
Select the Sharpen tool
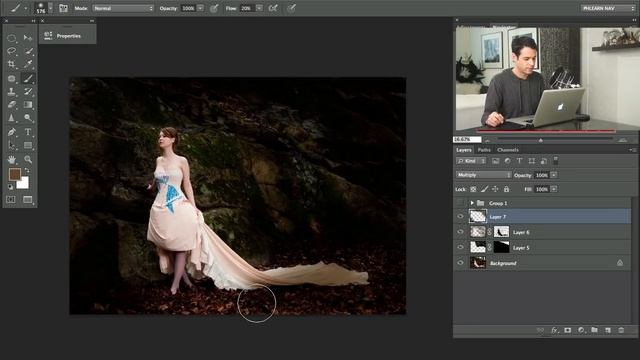(x=11, y=118)
